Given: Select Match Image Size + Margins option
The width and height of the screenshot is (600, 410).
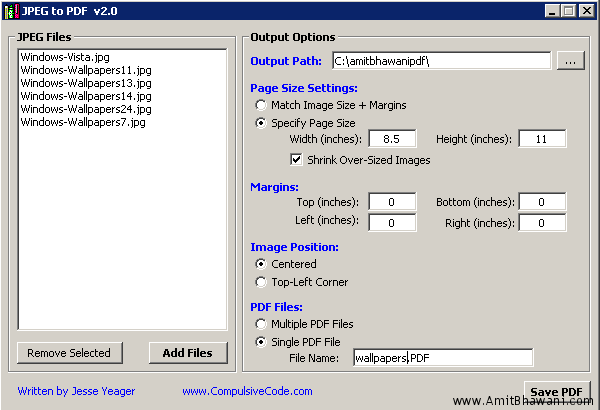Looking at the screenshot, I should [x=262, y=105].
